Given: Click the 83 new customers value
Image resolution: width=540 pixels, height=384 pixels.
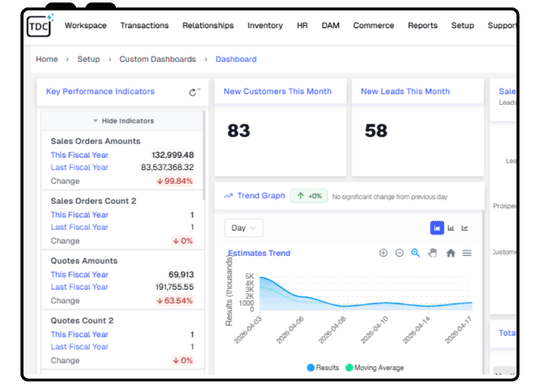Looking at the screenshot, I should [x=239, y=131].
